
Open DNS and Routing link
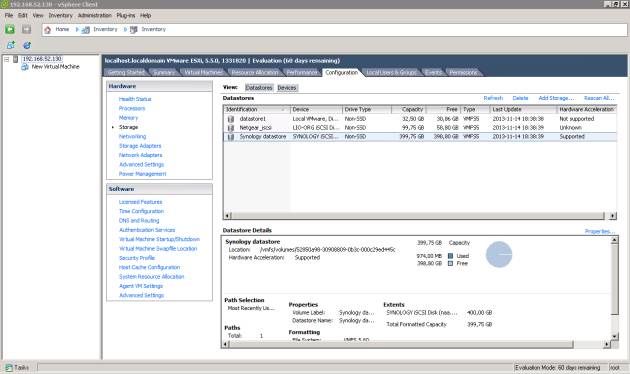[x=139, y=221]
